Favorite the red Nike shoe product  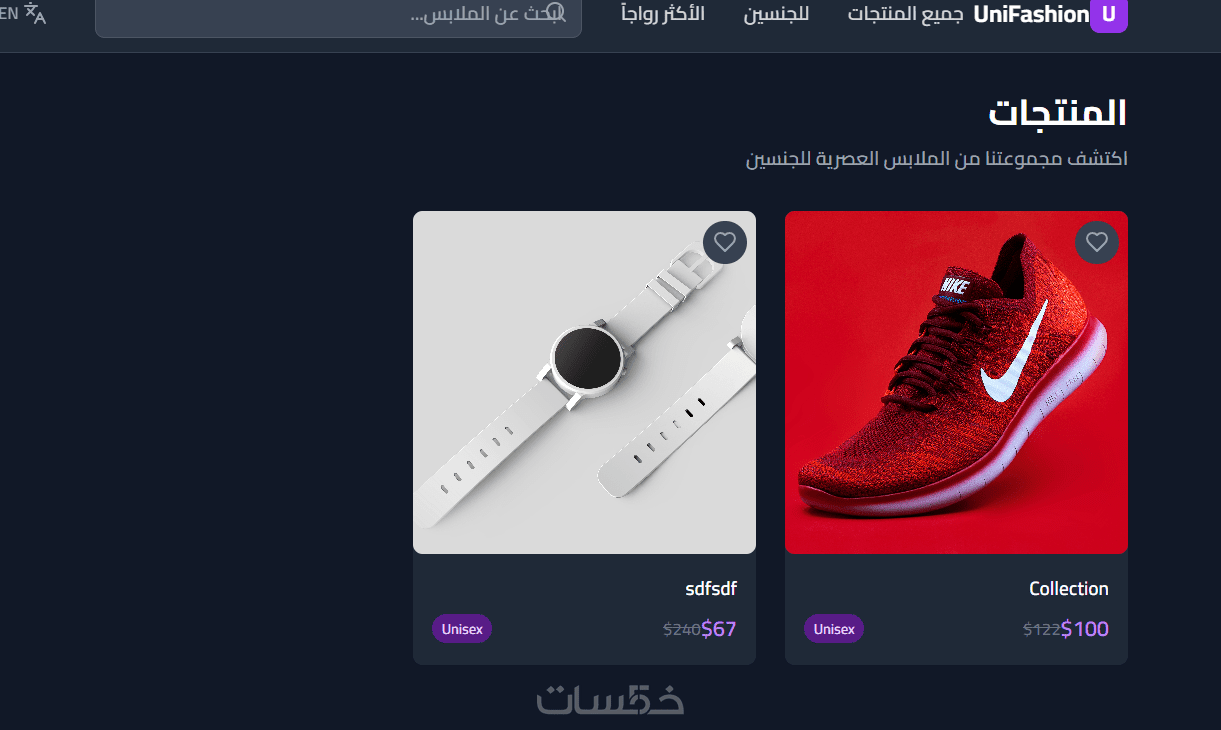(1097, 242)
